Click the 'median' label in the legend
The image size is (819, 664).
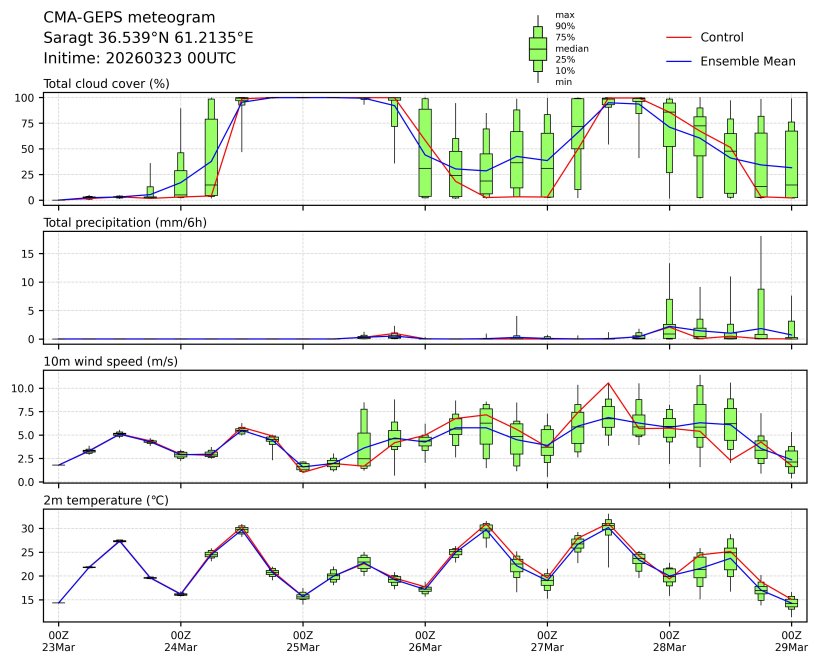coord(571,48)
